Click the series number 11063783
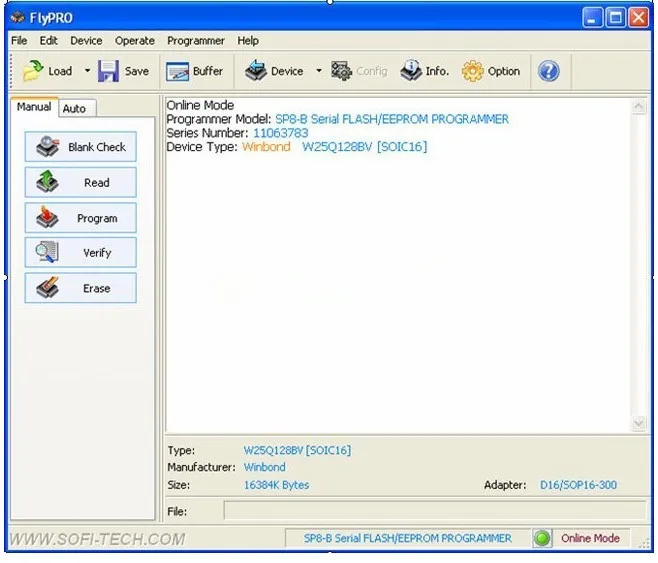This screenshot has height=563, width=658. (x=281, y=133)
